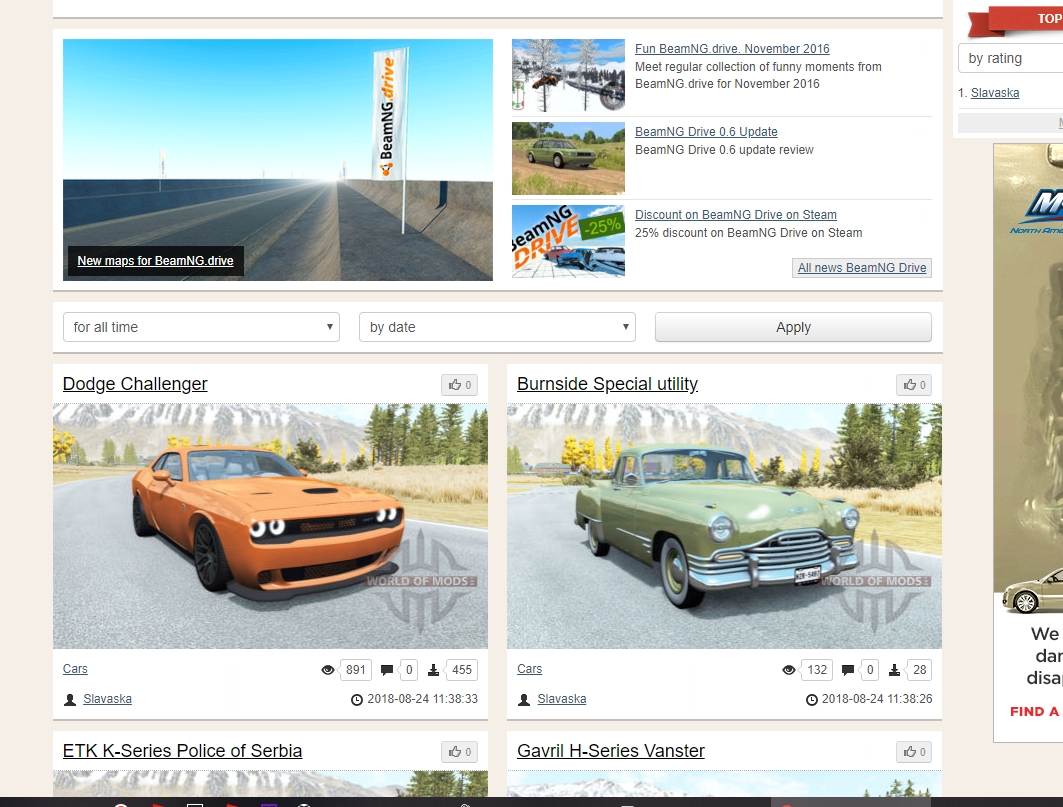Viewport: 1063px width, 807px height.
Task: Click clock icon next to 11:38:33 timestamp
Action: pyautogui.click(x=357, y=700)
